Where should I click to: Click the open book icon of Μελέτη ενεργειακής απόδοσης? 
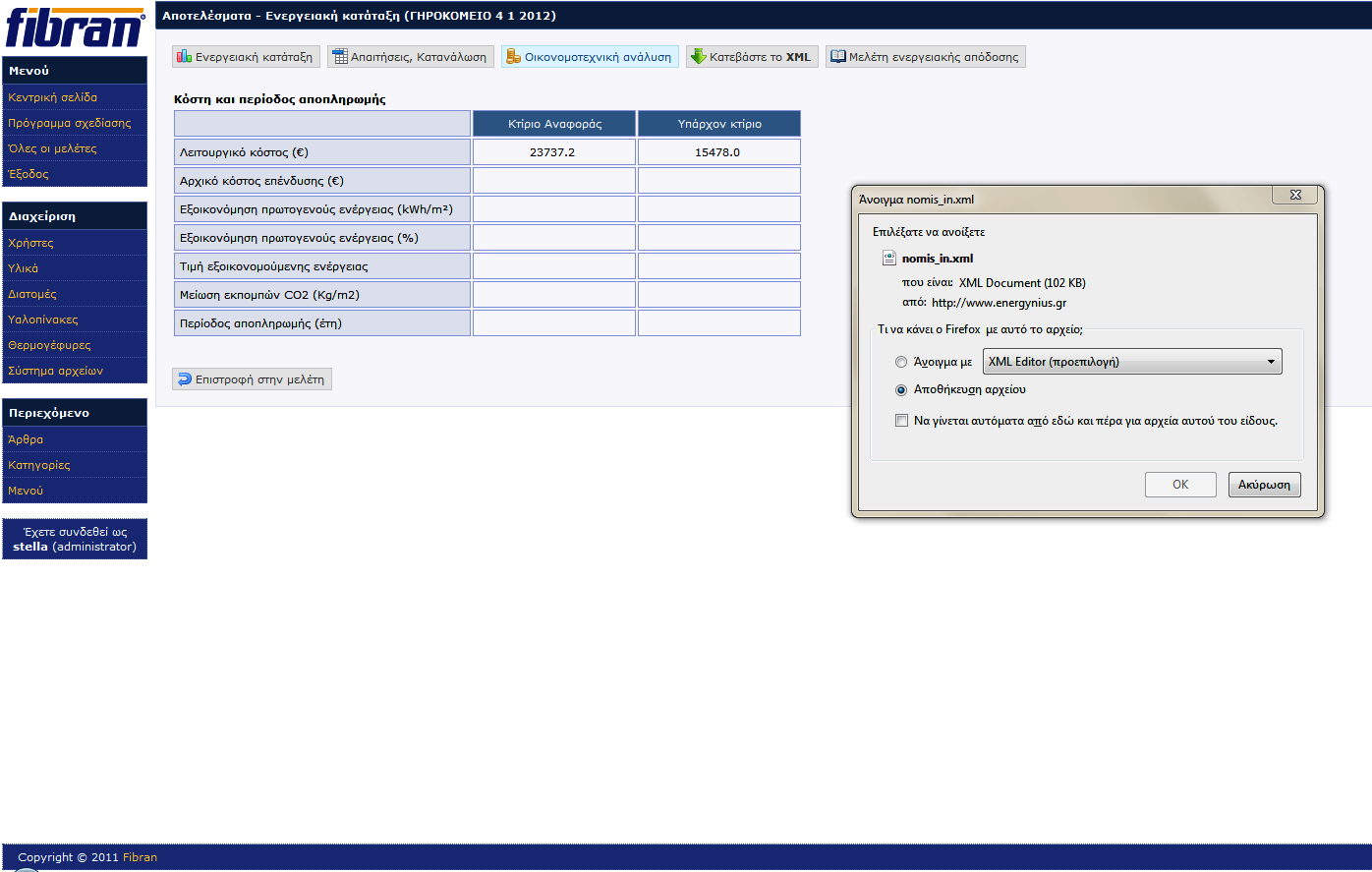coord(837,57)
